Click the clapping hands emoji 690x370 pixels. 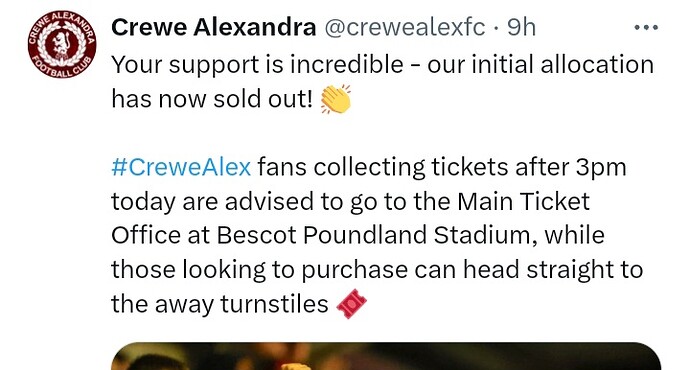click(x=336, y=99)
